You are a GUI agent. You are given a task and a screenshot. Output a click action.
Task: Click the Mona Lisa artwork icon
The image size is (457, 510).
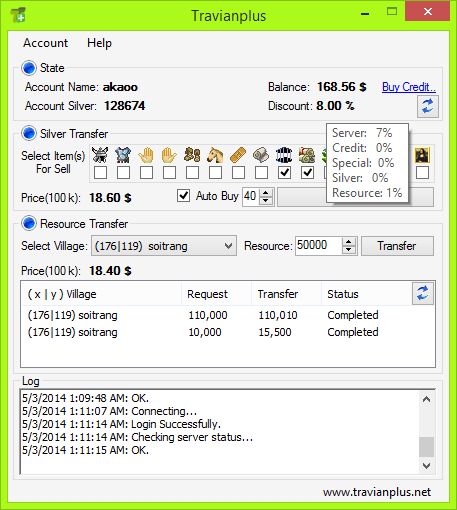coord(422,155)
